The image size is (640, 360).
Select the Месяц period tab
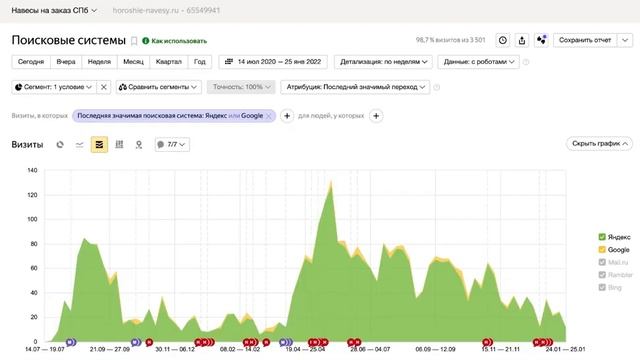click(133, 62)
